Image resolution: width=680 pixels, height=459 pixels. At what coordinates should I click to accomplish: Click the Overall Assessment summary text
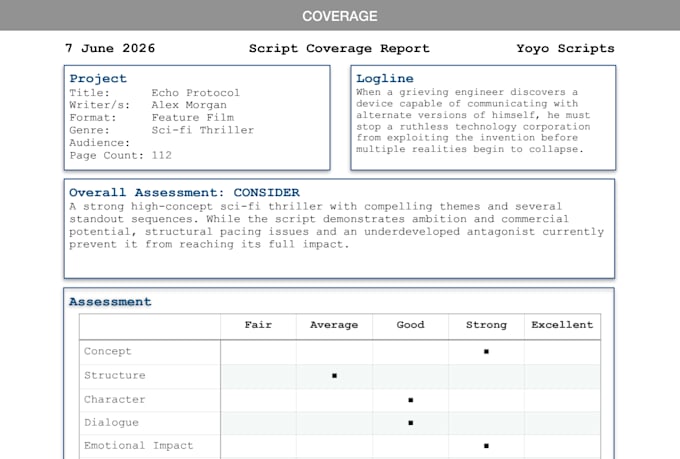pos(336,225)
